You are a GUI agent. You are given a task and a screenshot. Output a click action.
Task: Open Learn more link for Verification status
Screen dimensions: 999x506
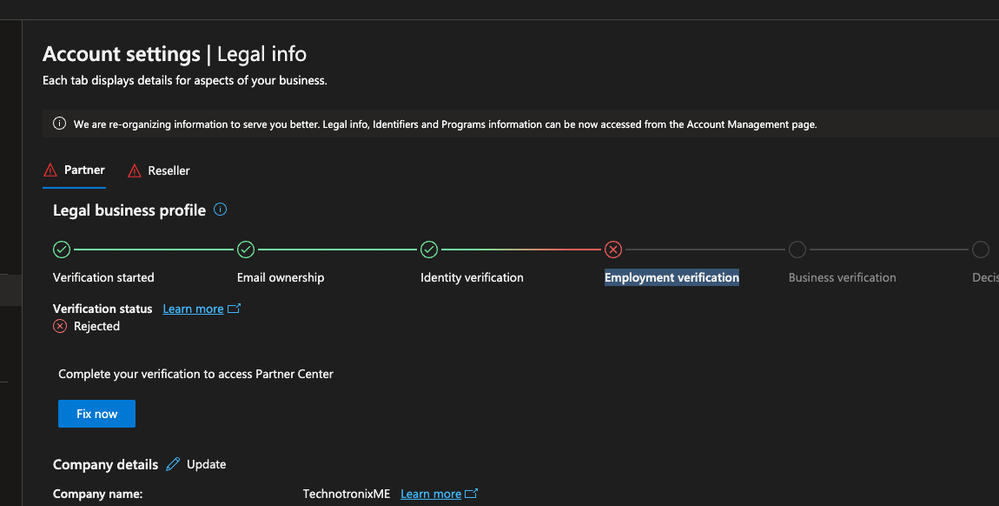[193, 309]
